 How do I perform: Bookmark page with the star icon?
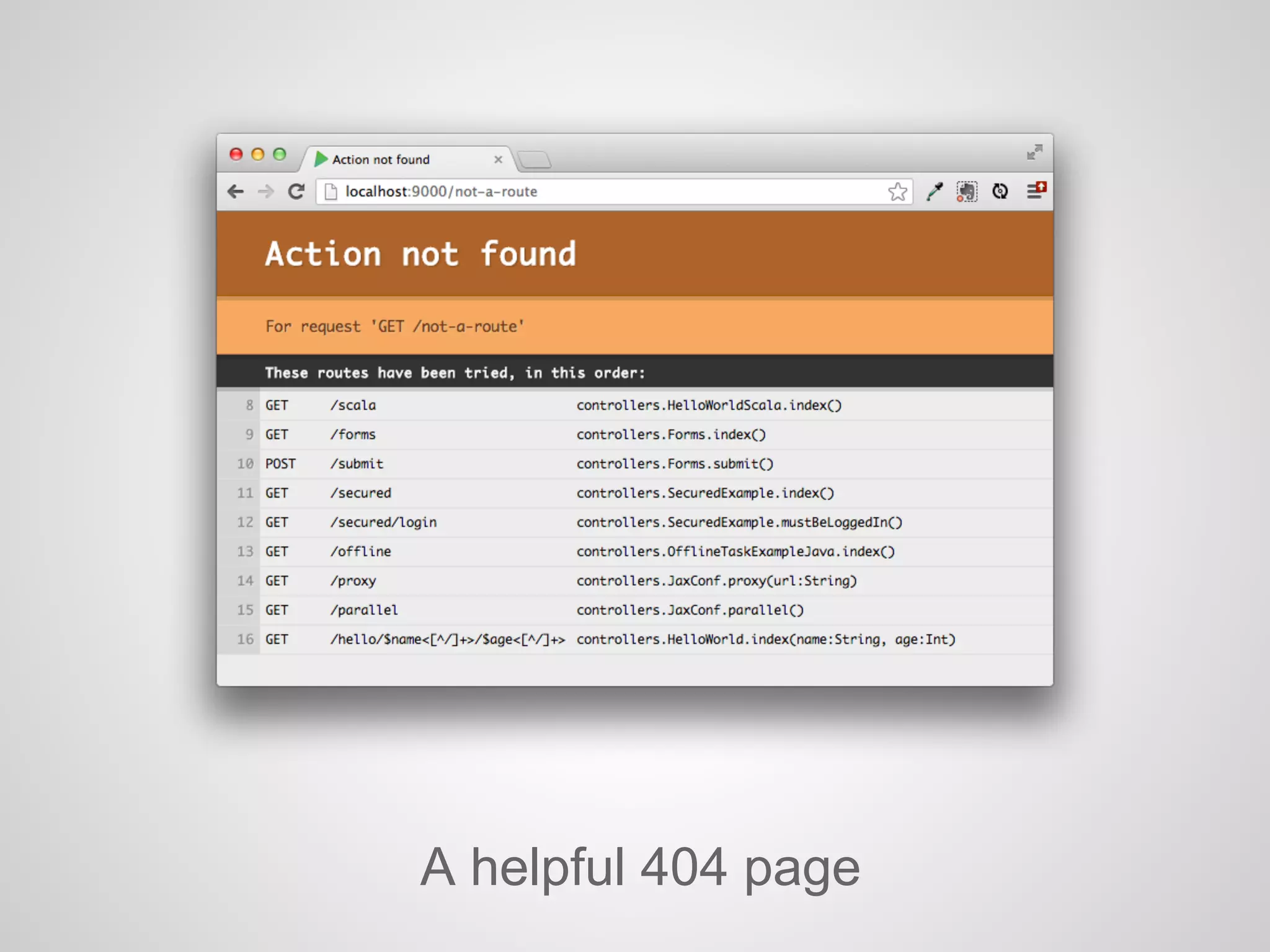pyautogui.click(x=897, y=192)
